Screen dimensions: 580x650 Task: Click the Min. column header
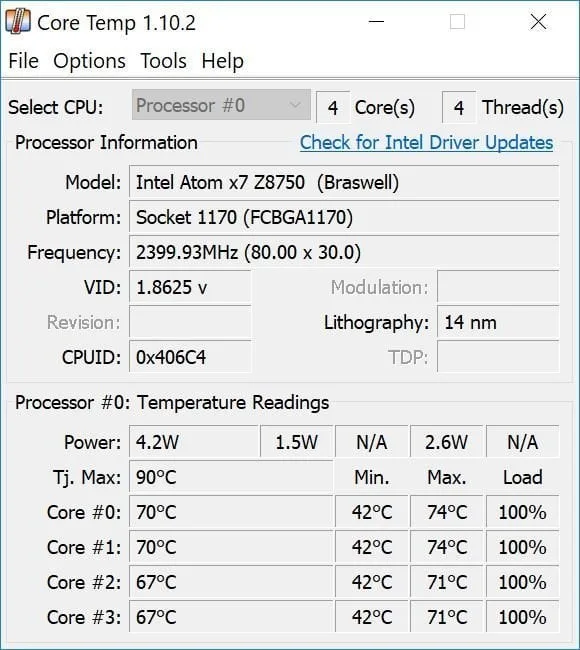[372, 477]
